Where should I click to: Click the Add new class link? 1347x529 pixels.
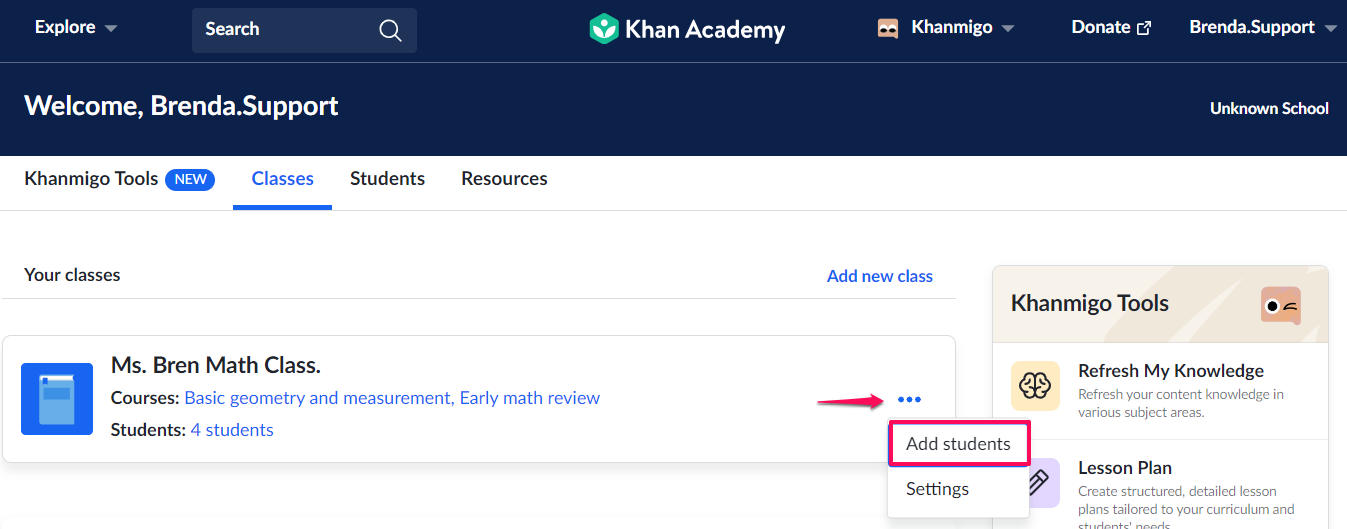pos(880,276)
